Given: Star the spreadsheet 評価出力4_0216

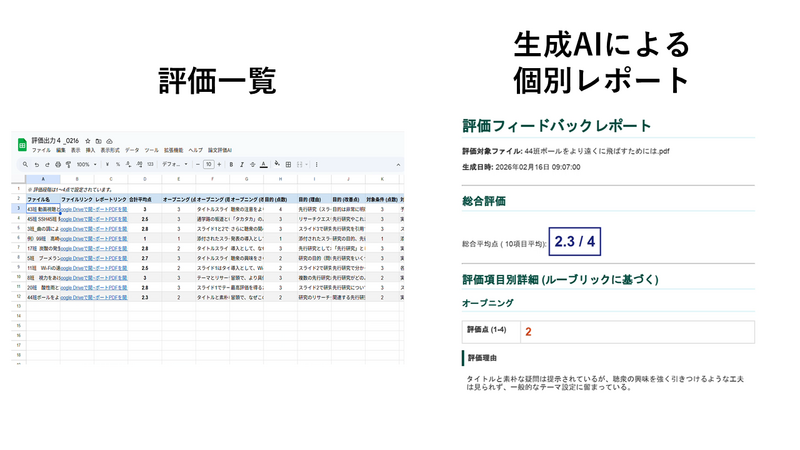Looking at the screenshot, I should click(x=88, y=141).
